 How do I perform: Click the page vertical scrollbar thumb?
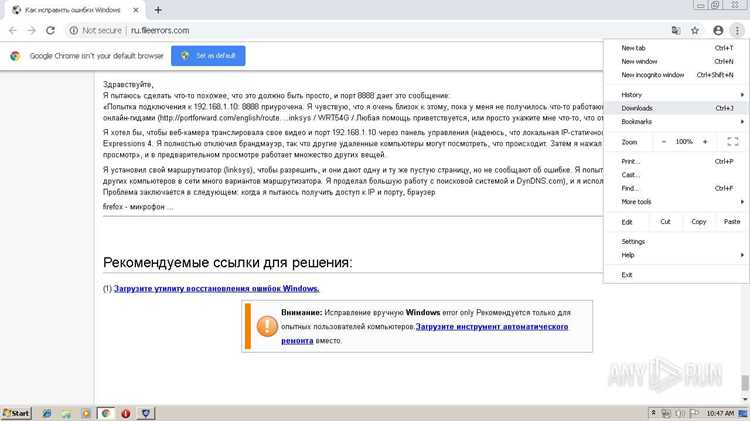tap(745, 383)
